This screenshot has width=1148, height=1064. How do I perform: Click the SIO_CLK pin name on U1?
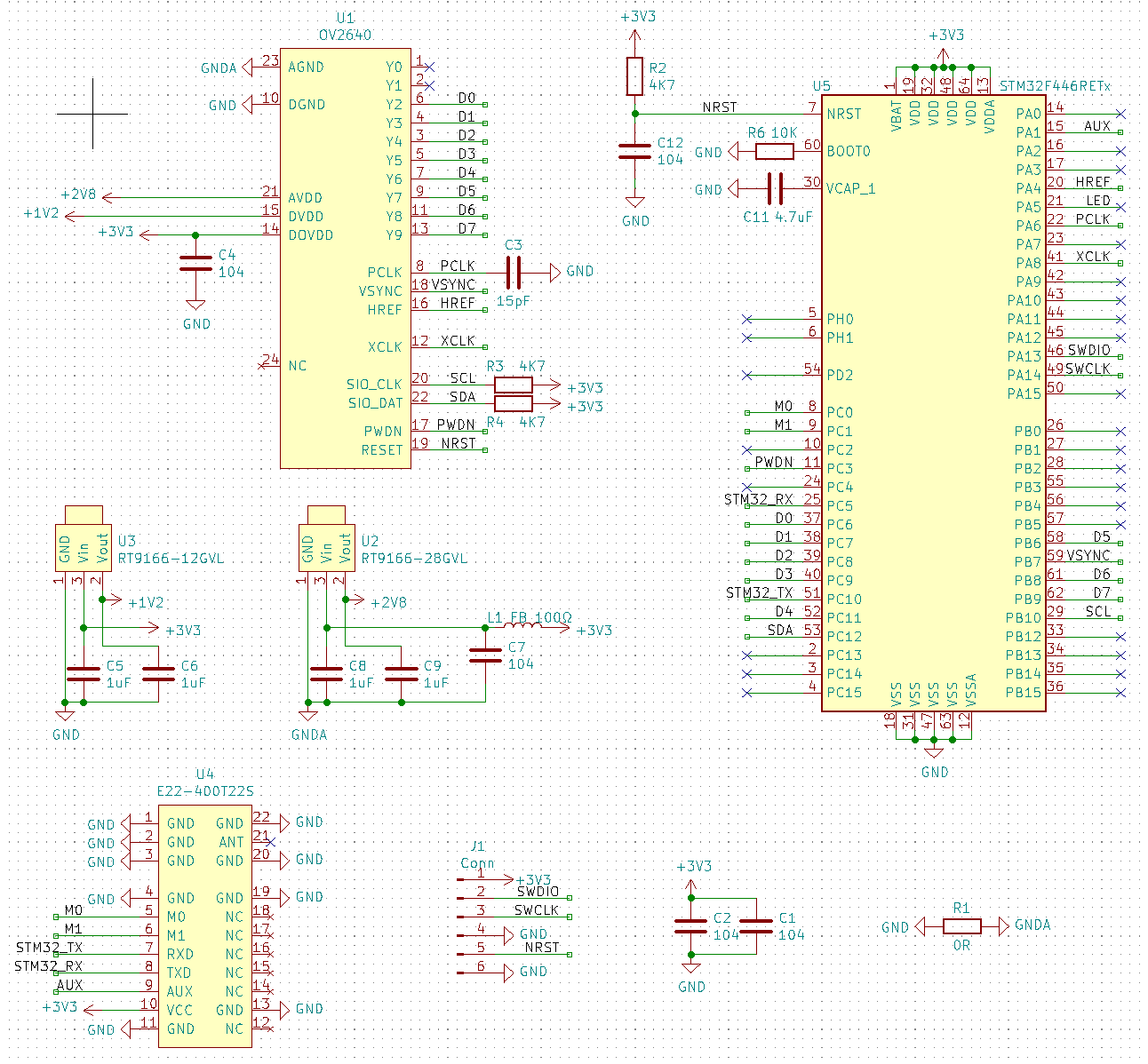click(x=375, y=385)
